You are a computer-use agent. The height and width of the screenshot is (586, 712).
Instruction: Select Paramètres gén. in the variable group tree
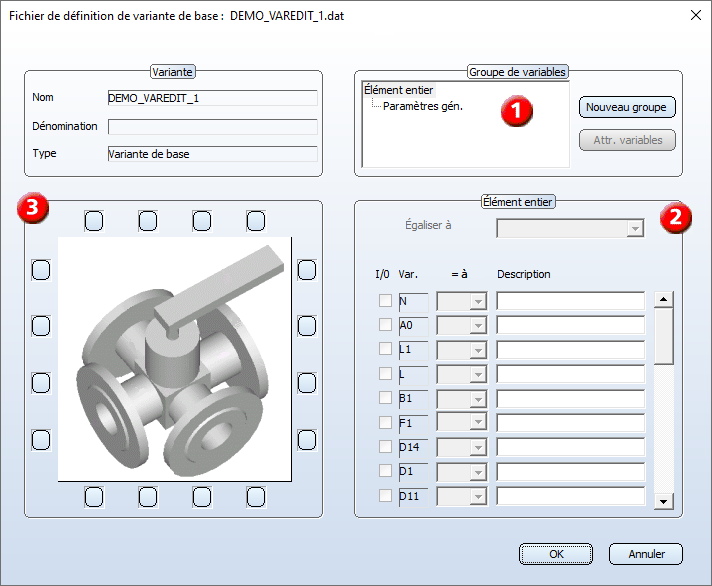(423, 106)
